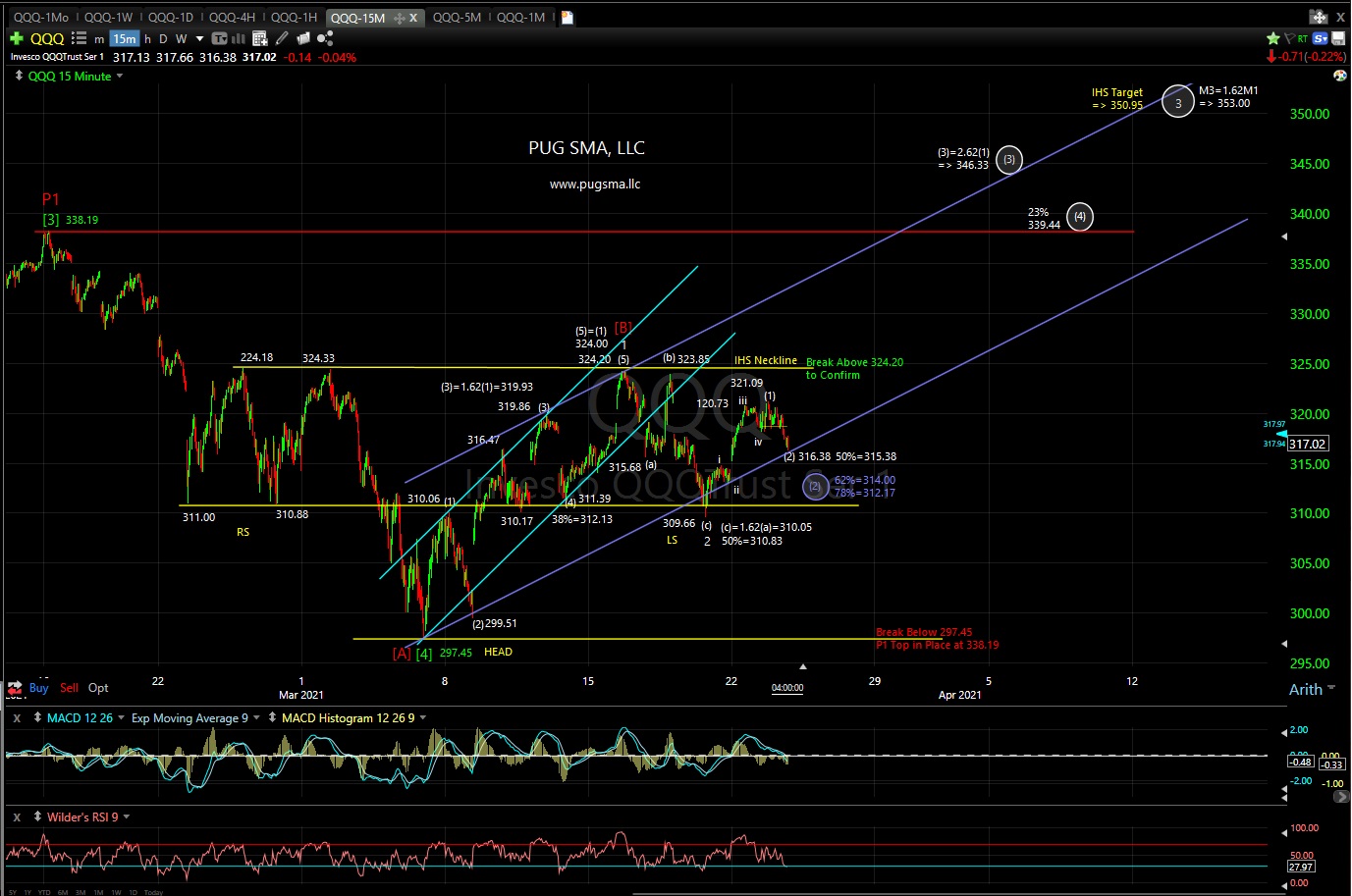Open the color palette icon
The width and height of the screenshot is (1352, 896).
1340,76
